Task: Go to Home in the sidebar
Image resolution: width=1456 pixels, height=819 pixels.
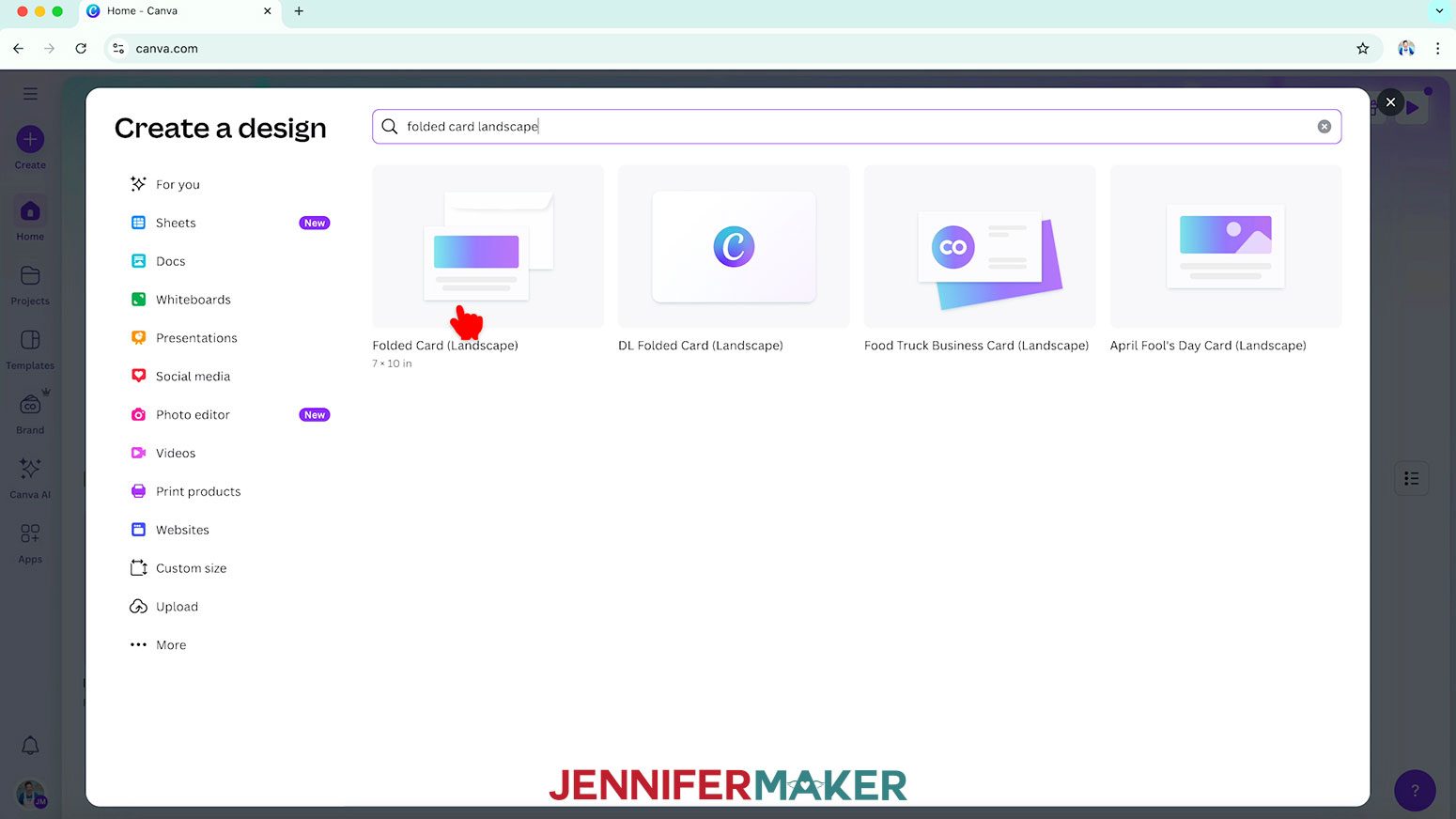Action: (30, 220)
